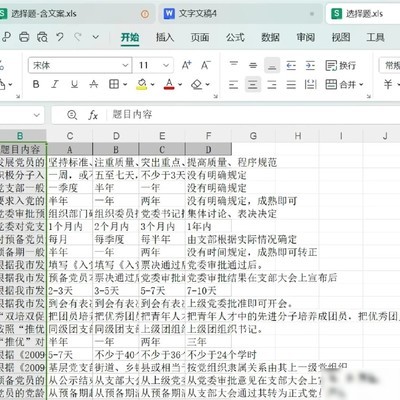This screenshot has width=400, height=400.
Task: Apply the yellow fill color
Action: click(x=142, y=84)
